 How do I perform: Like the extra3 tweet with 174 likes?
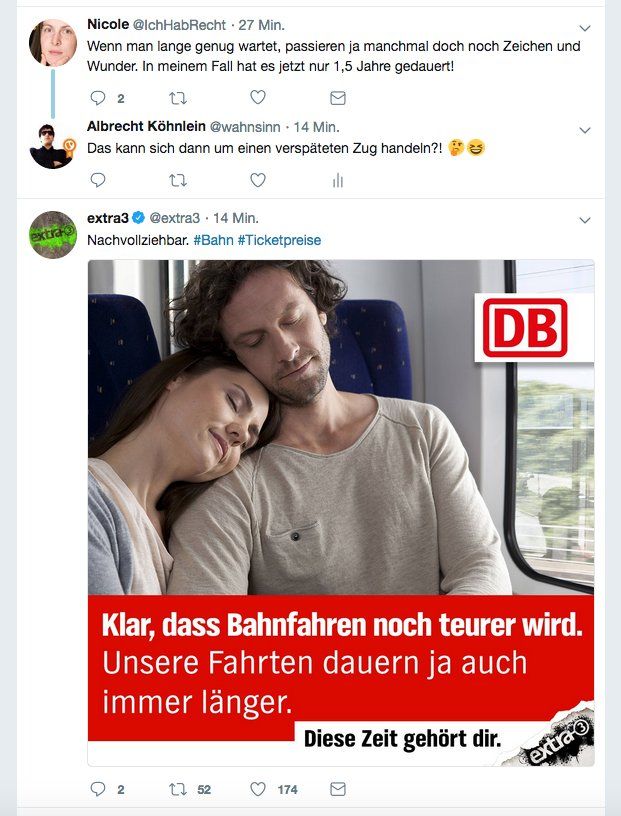[x=258, y=789]
